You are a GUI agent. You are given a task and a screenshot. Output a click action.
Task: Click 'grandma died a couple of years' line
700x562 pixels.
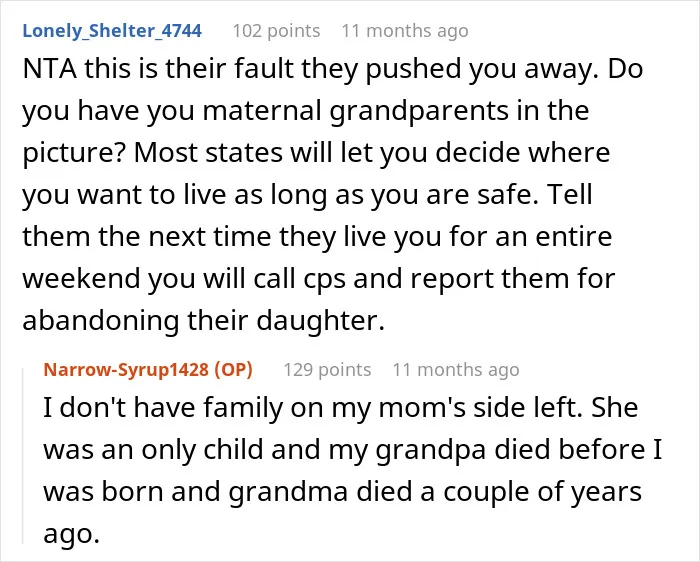[435, 491]
